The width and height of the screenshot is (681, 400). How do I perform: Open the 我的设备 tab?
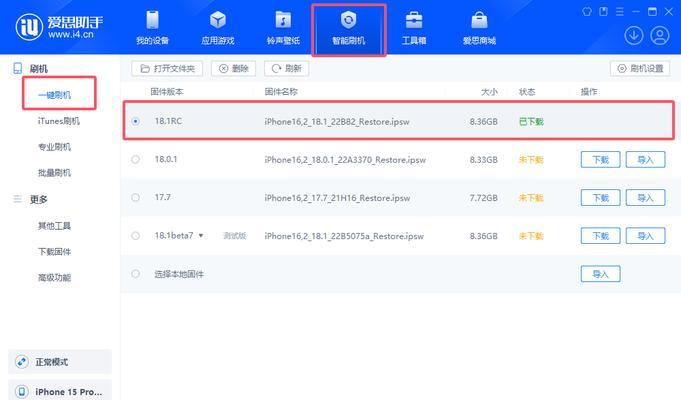(x=152, y=27)
